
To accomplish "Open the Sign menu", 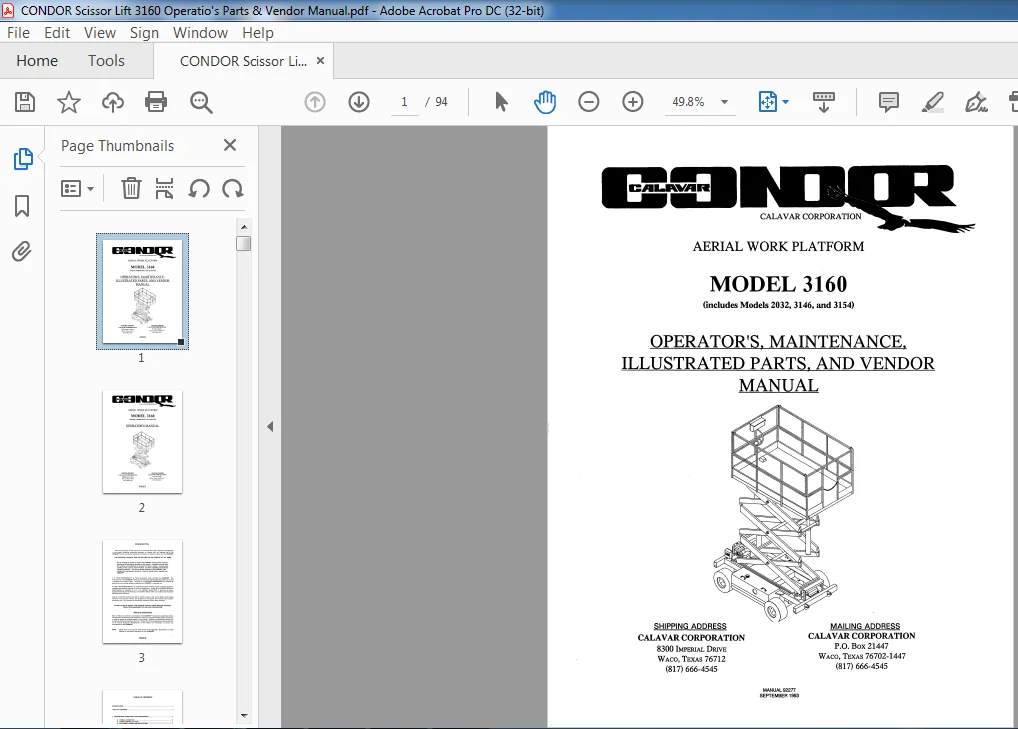I will click(x=144, y=32).
